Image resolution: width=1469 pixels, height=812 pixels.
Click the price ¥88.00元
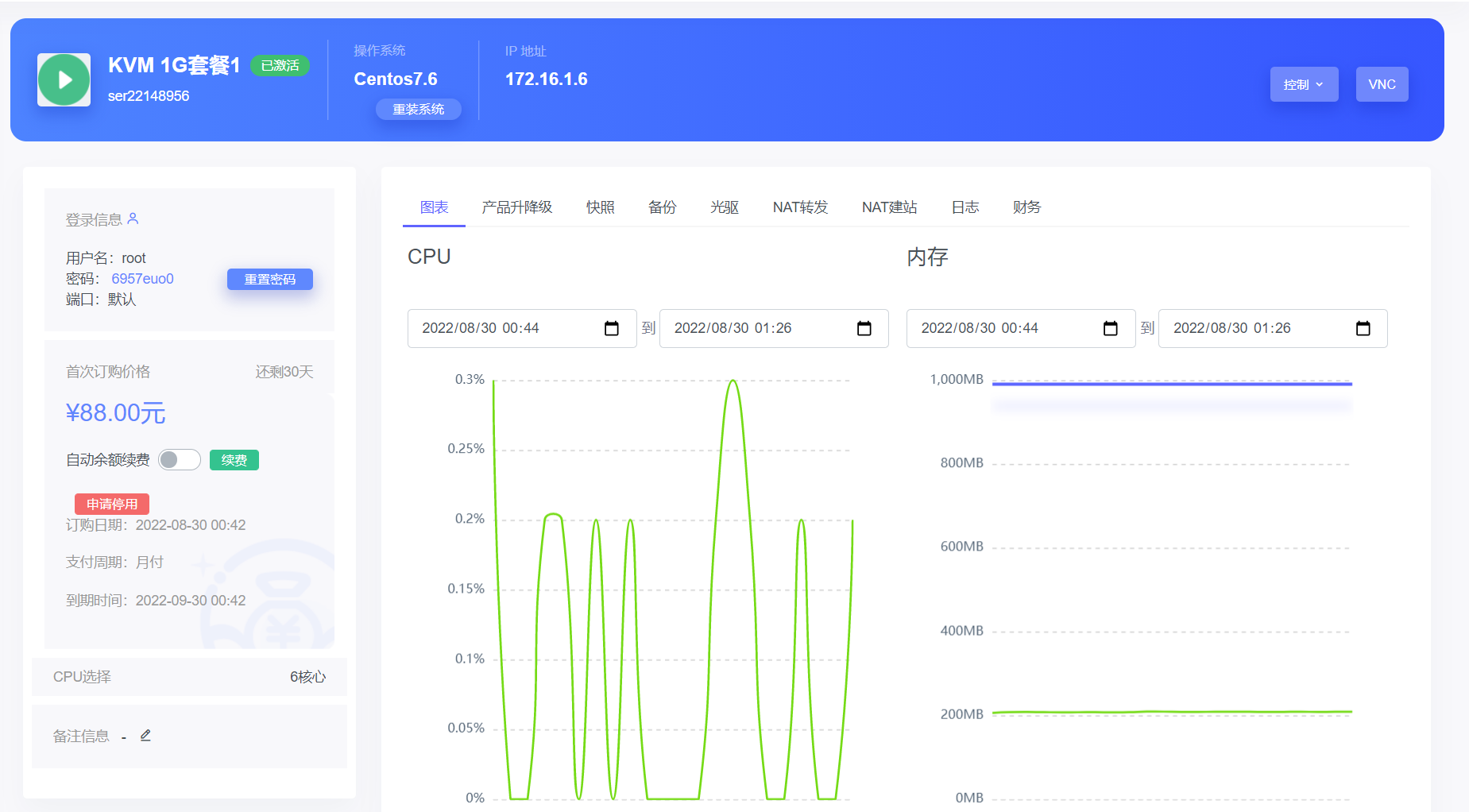pyautogui.click(x=115, y=412)
